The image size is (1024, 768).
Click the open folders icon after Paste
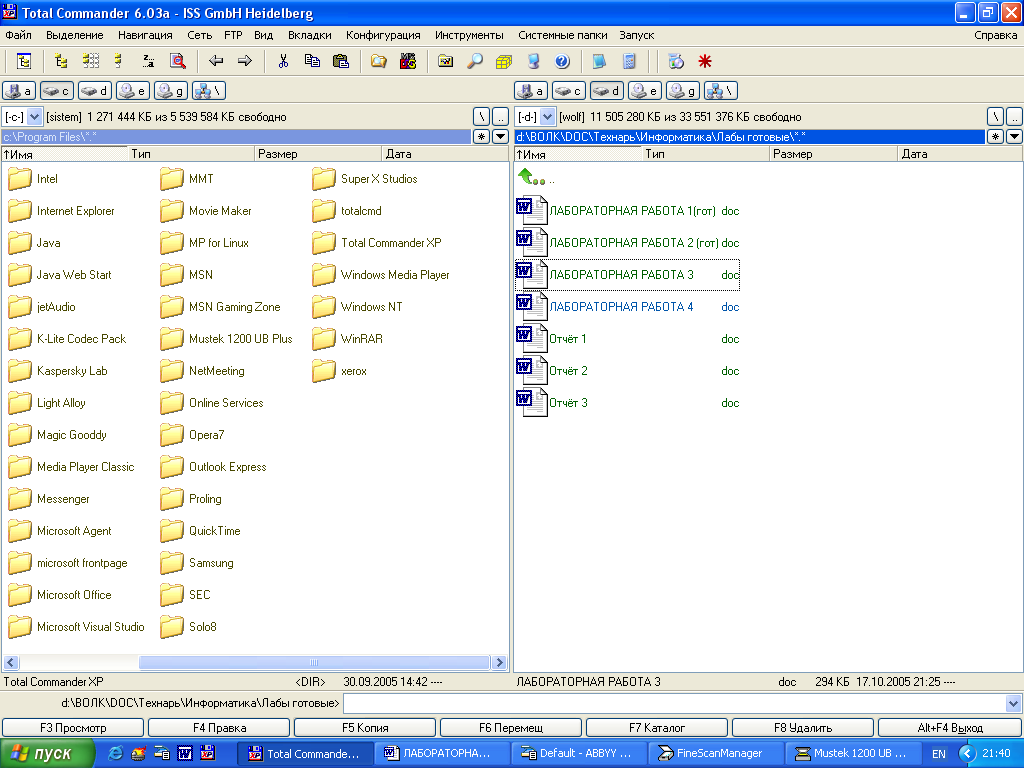pyautogui.click(x=379, y=61)
